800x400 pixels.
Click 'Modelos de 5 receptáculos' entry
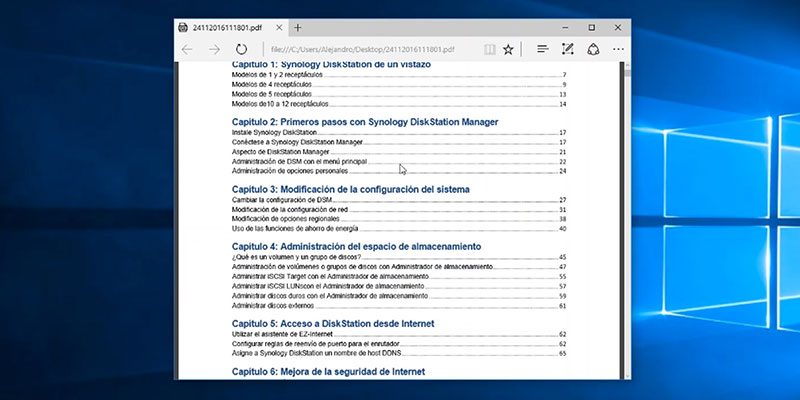399,94
